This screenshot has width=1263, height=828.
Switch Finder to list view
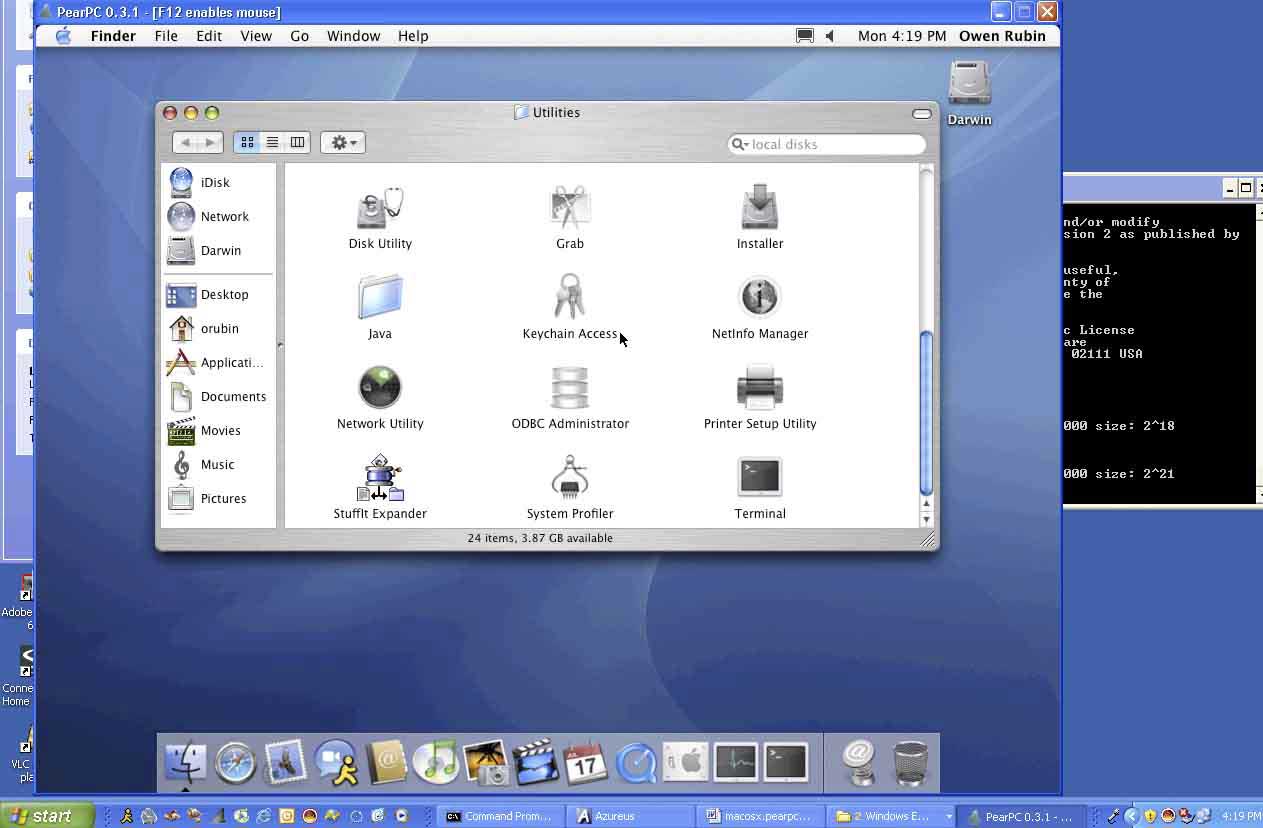(x=272, y=143)
